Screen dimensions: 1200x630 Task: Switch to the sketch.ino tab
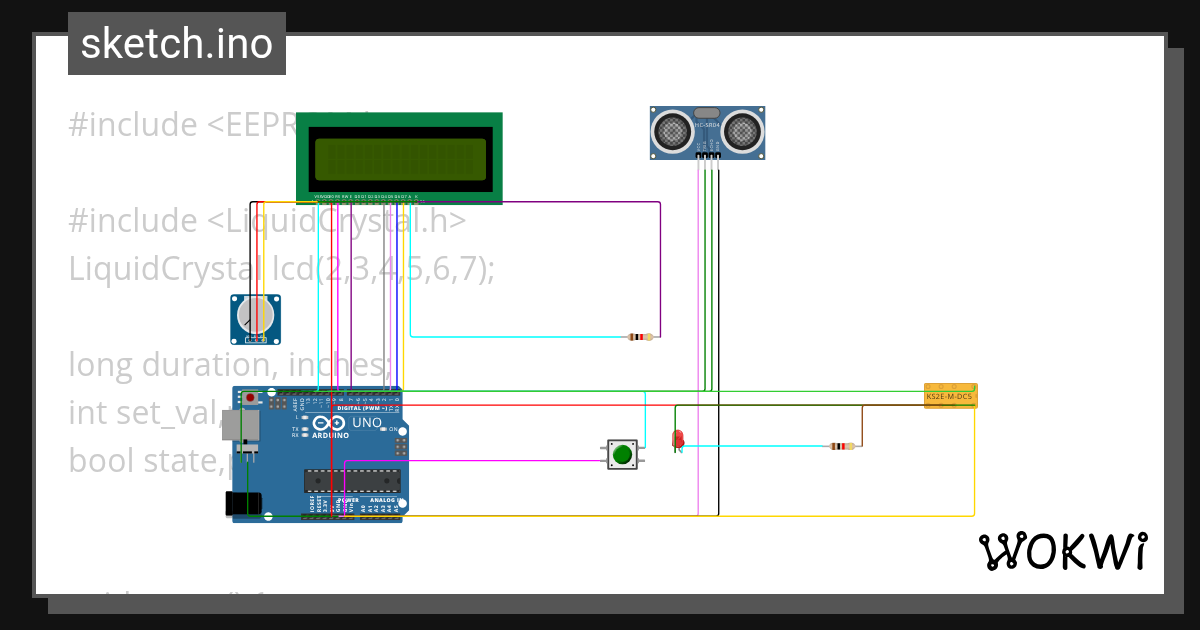click(x=176, y=43)
